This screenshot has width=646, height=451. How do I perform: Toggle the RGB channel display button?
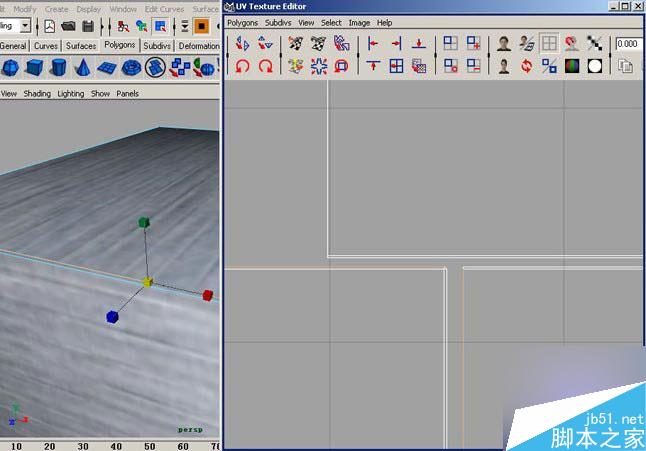tap(572, 66)
